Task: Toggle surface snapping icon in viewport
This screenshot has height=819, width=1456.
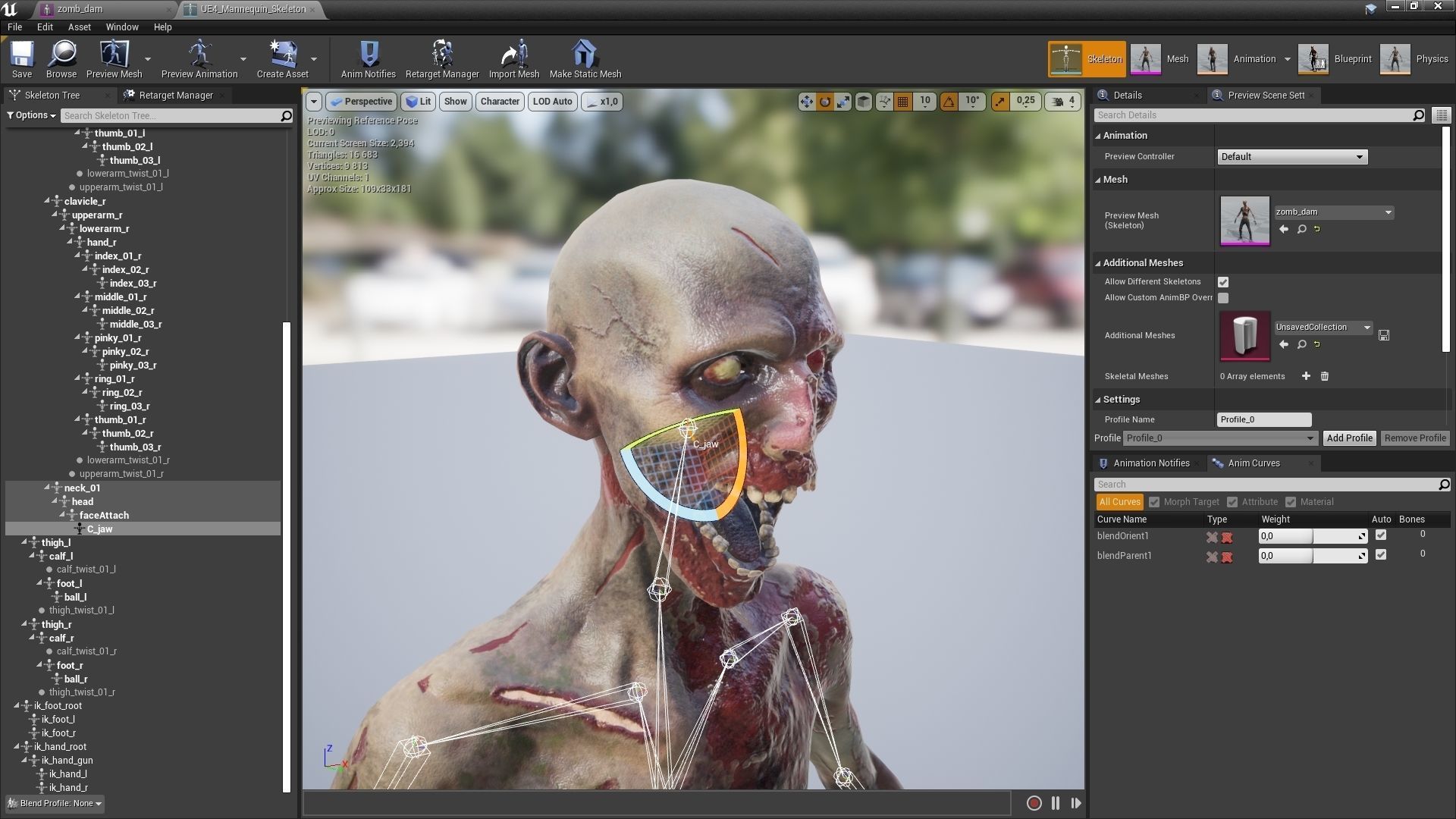Action: [x=884, y=102]
